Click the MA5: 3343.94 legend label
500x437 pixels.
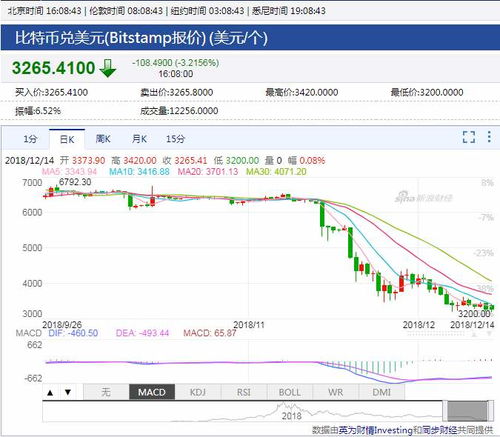coord(69,172)
